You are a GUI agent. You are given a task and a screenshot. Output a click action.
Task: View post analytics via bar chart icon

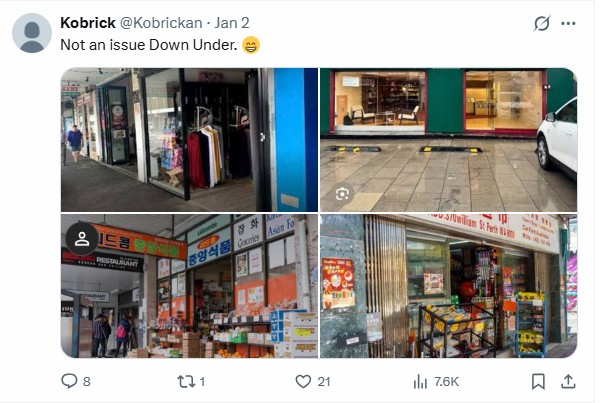[420, 382]
